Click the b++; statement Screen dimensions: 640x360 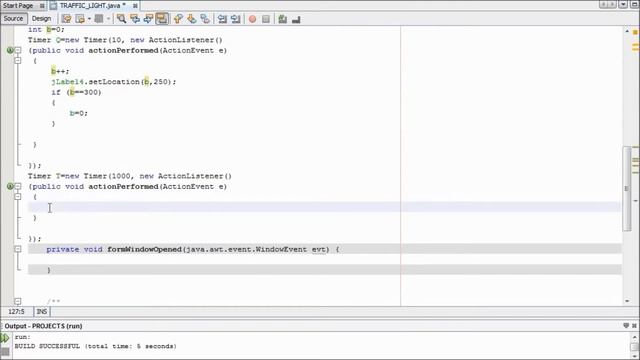tap(60, 71)
